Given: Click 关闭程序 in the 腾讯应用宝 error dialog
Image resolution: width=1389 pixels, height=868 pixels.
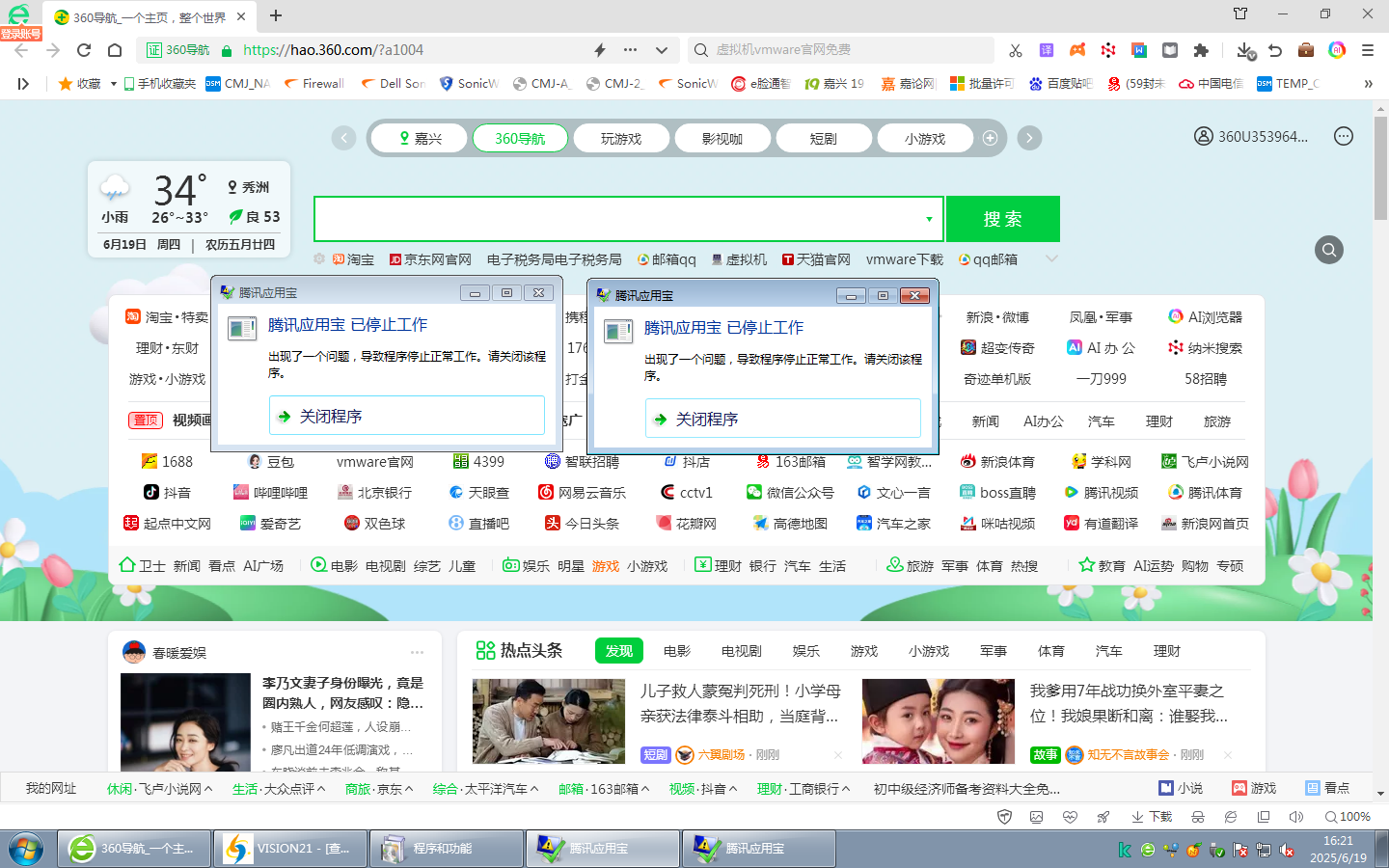Looking at the screenshot, I should point(783,419).
